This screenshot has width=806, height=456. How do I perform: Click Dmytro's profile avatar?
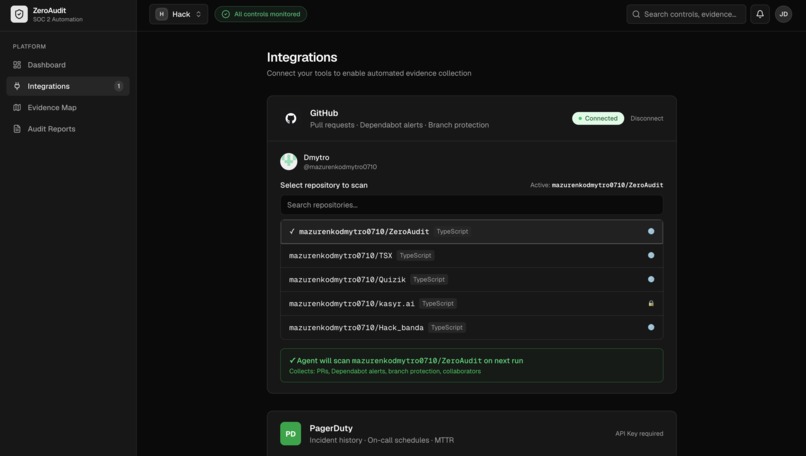pos(288,161)
